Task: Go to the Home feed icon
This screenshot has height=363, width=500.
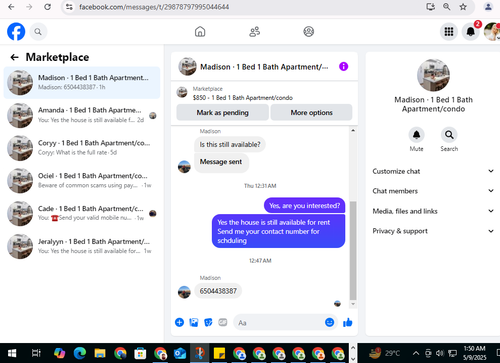Action: point(200,32)
